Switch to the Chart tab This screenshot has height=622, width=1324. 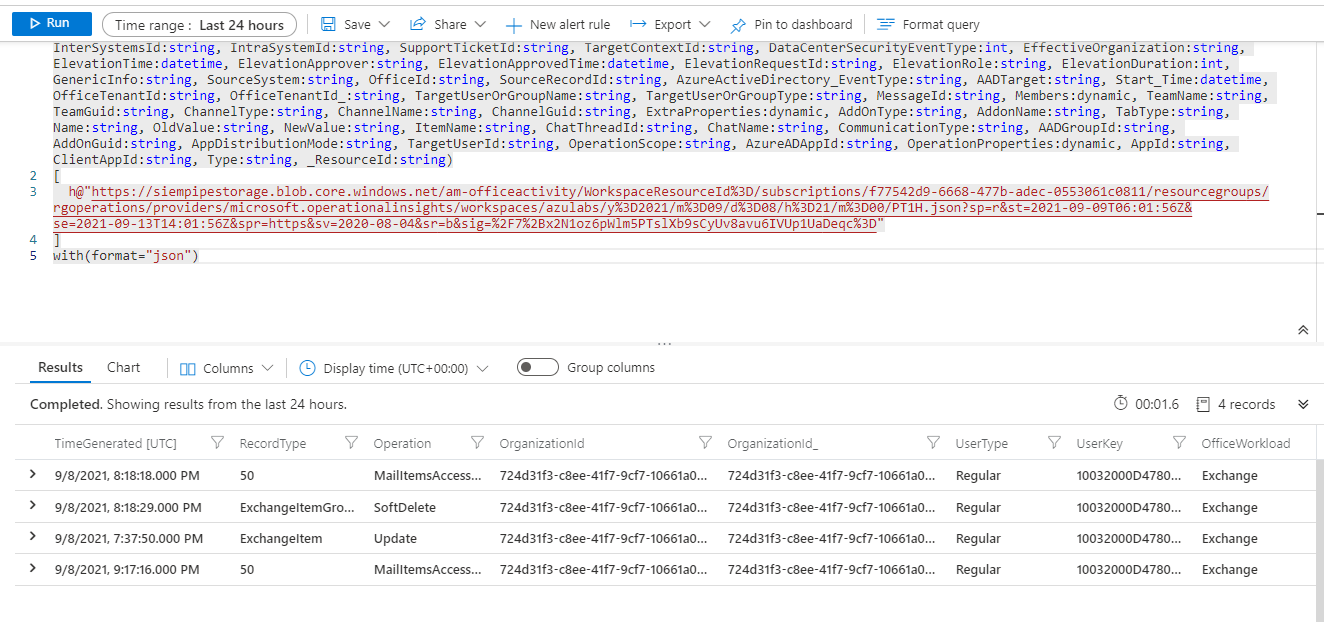pos(124,367)
